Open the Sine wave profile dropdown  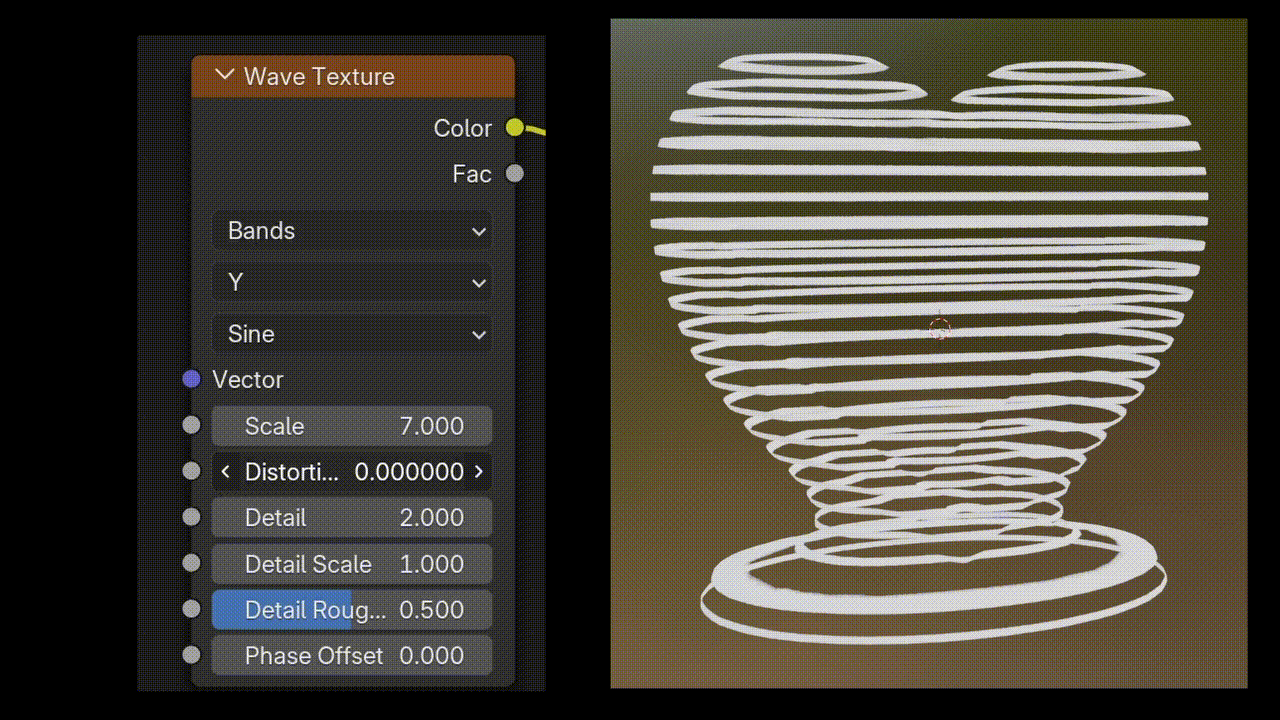pyautogui.click(x=352, y=334)
